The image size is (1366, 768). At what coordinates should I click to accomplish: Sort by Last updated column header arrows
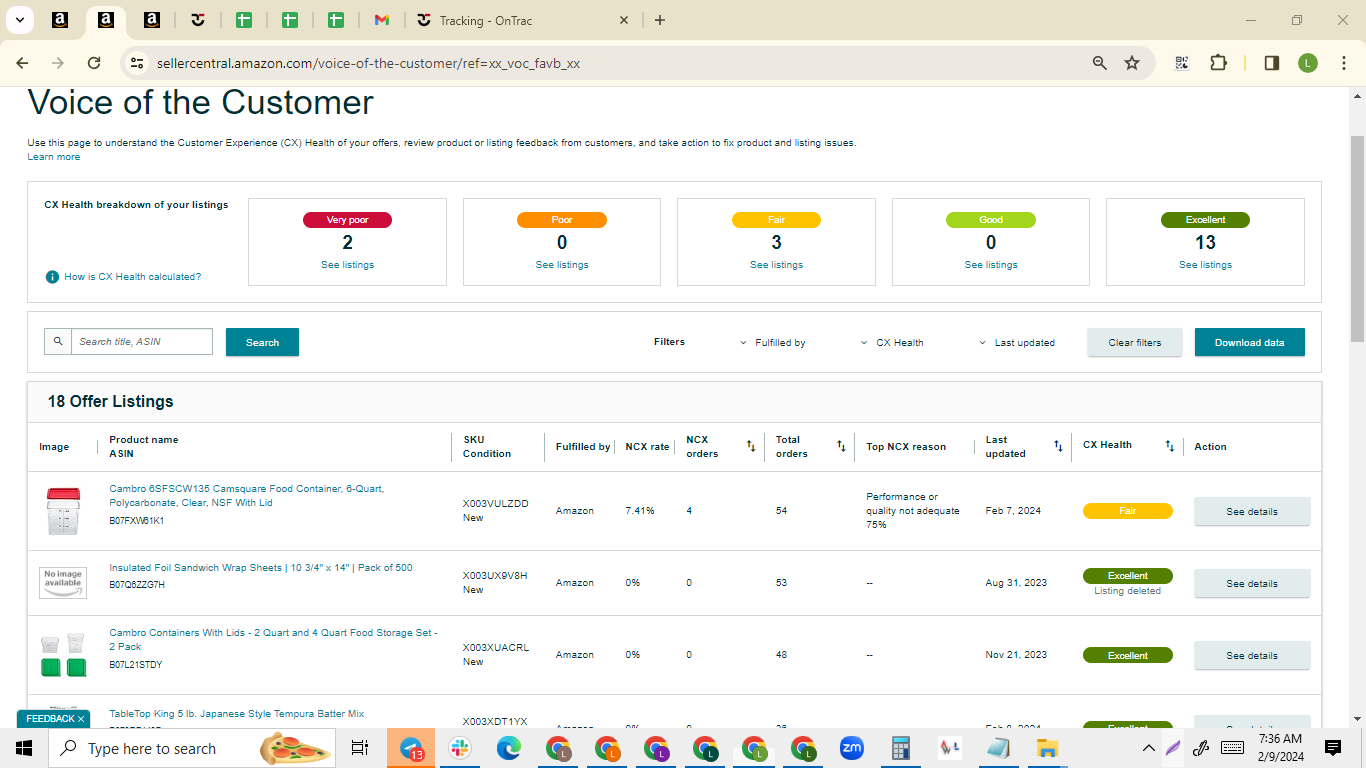pyautogui.click(x=1058, y=446)
